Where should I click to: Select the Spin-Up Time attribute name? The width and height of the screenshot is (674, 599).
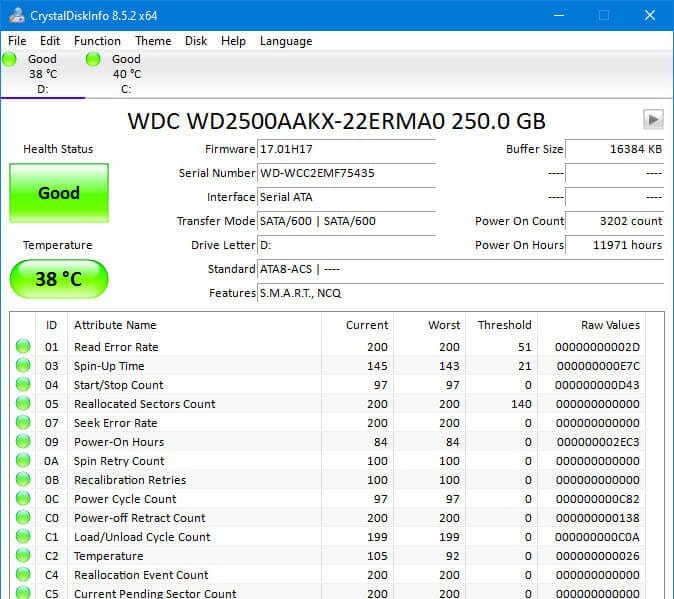[x=109, y=366]
